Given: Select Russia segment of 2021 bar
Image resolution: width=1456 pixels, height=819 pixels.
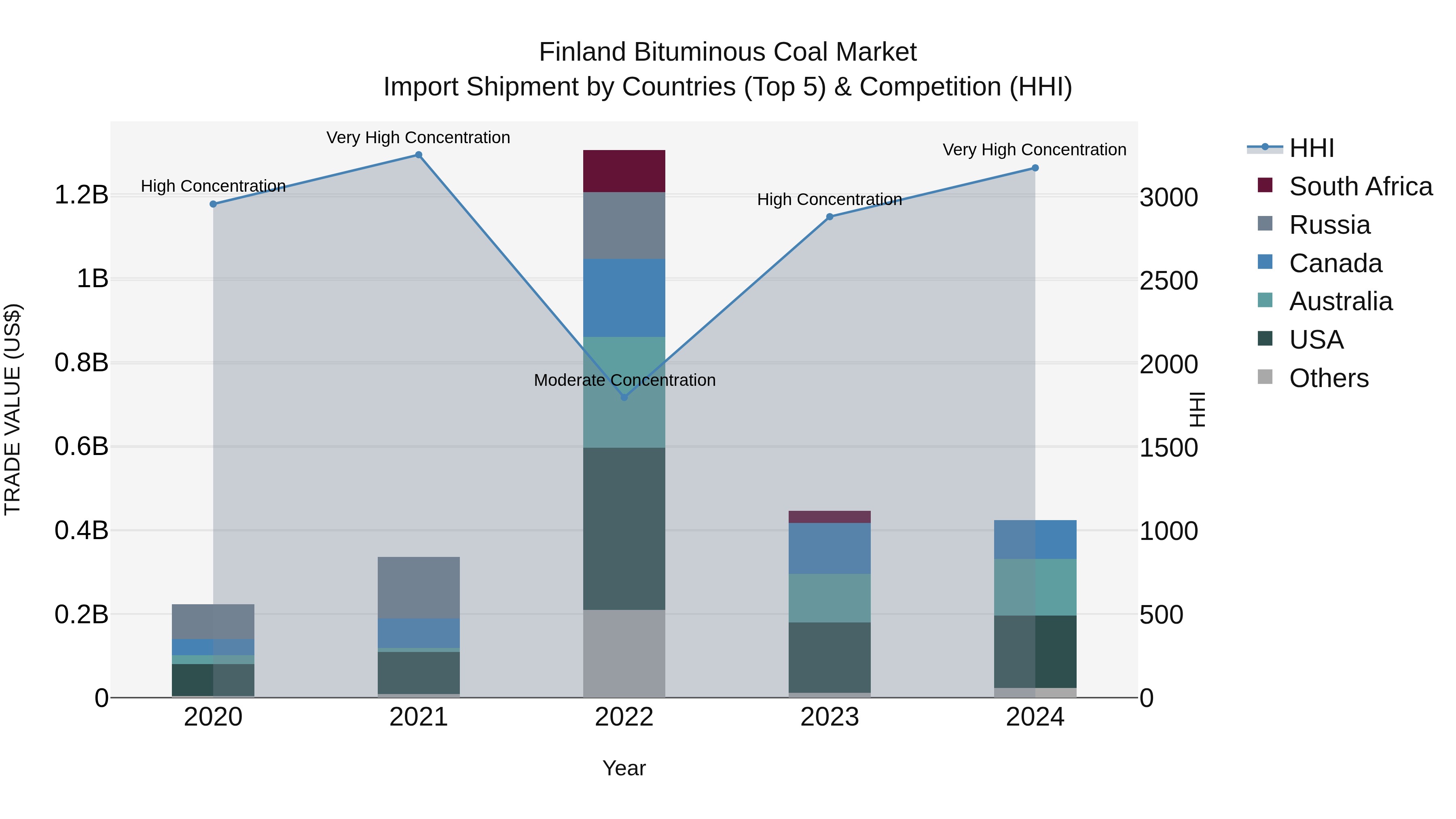Looking at the screenshot, I should 419,587.
